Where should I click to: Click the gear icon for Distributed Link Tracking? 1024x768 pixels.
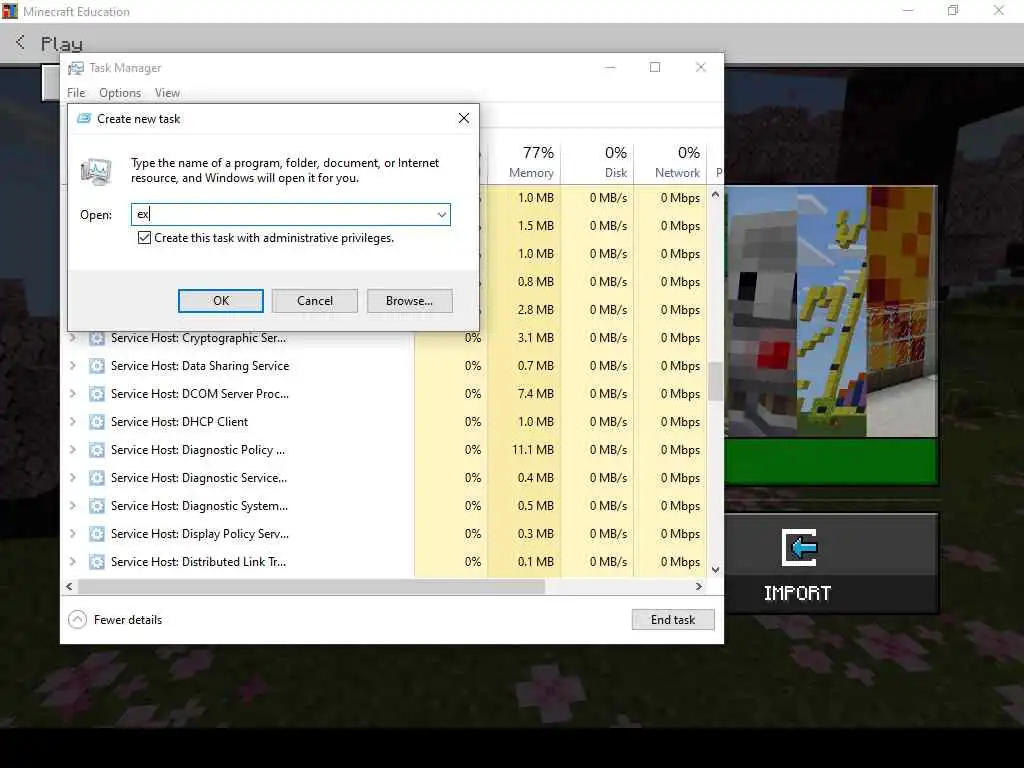point(97,562)
